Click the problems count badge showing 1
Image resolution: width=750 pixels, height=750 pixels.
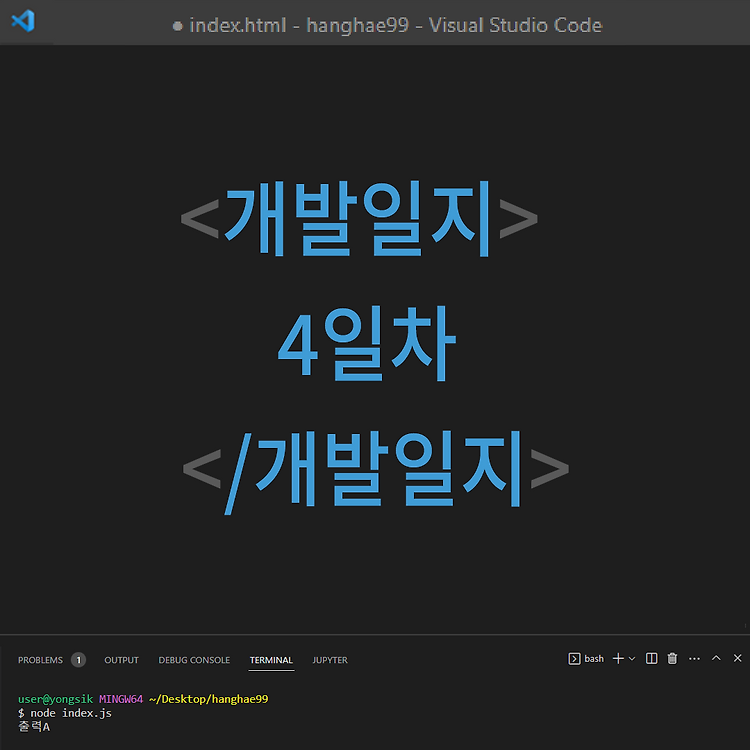[x=78, y=660]
